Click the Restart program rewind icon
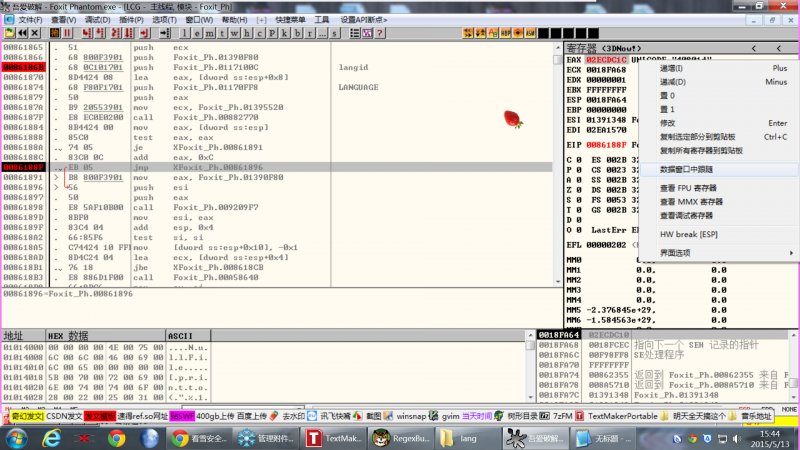Screen dimensions: 800x450 [22, 33]
